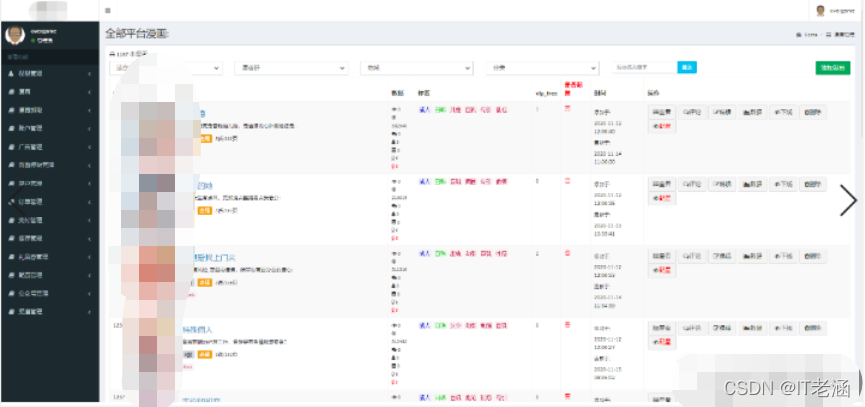Click 评论 comment button in third row

point(691,256)
